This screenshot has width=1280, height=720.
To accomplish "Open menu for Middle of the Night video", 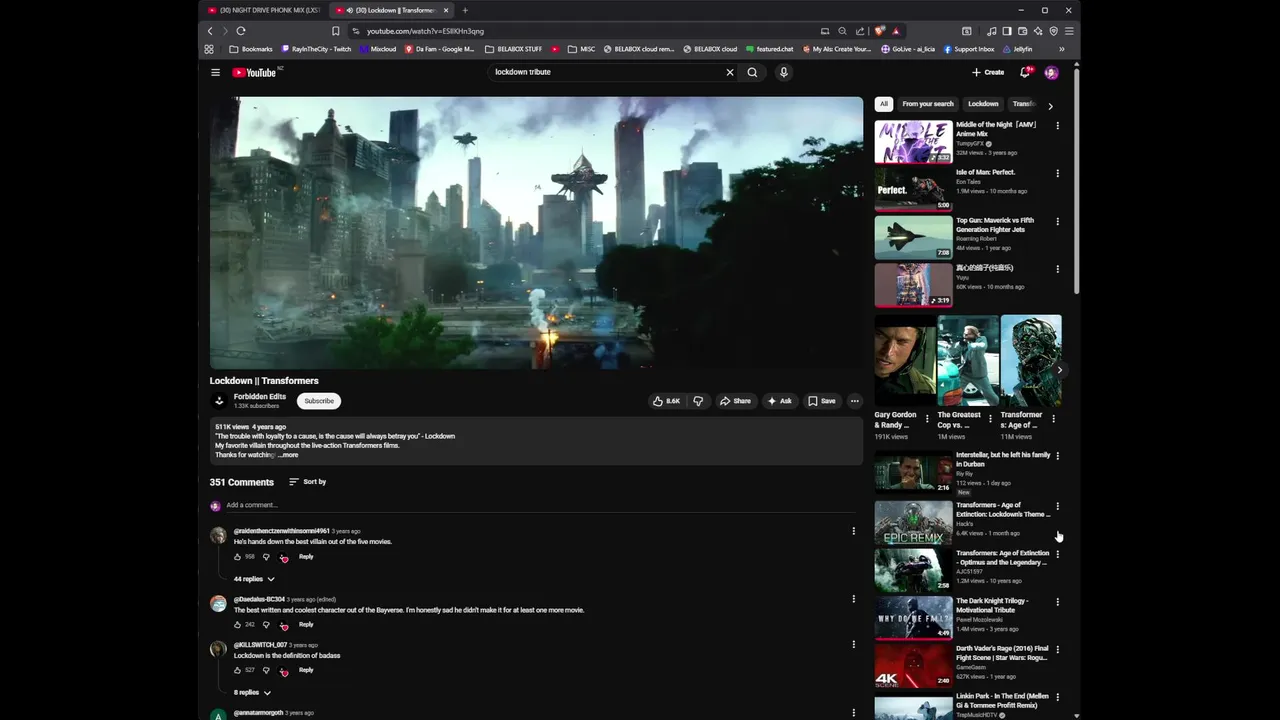I will (1057, 126).
